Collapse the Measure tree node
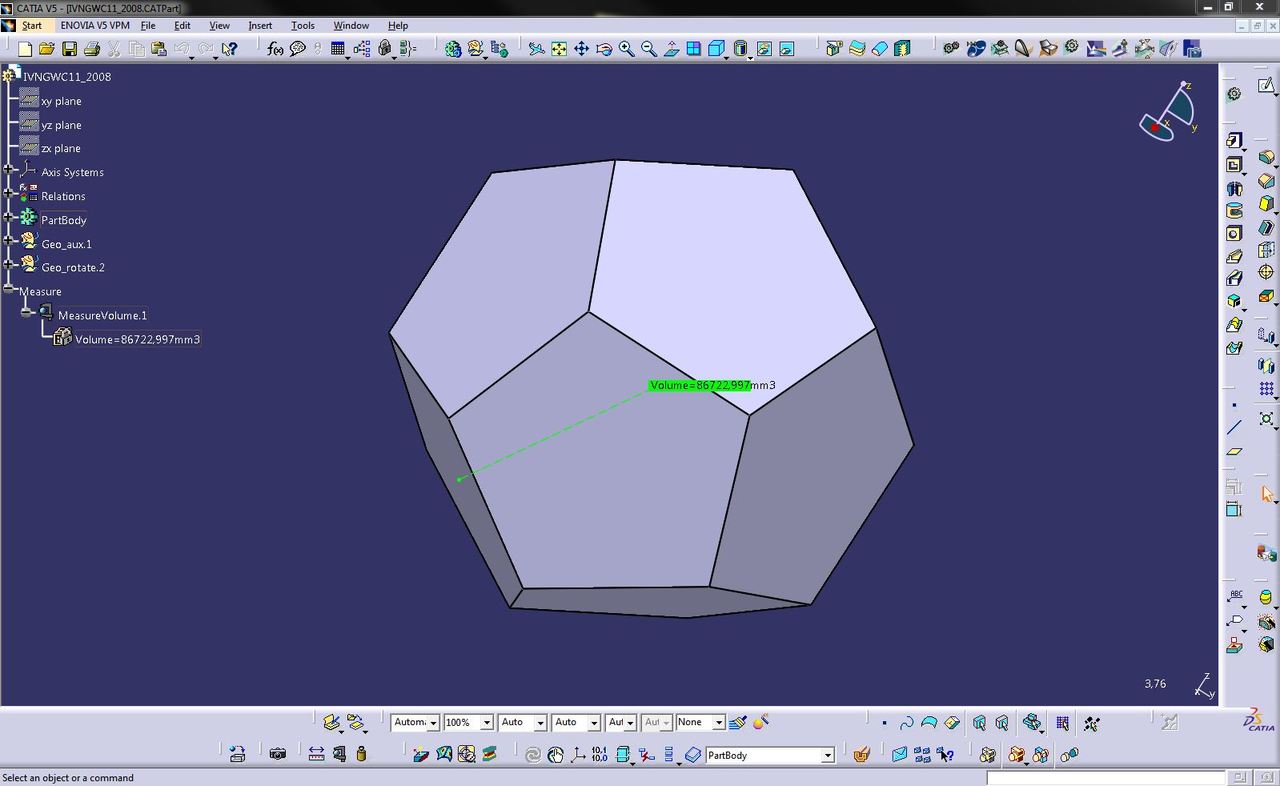Image resolution: width=1280 pixels, height=786 pixels. (8, 290)
